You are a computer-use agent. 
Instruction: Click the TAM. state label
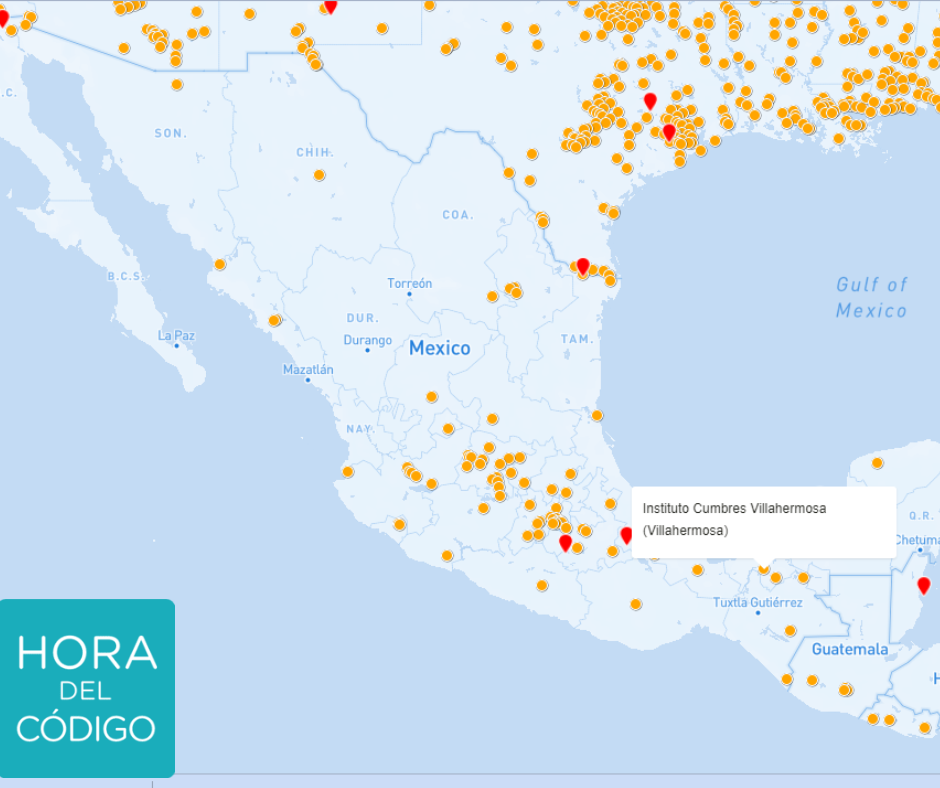click(x=577, y=339)
